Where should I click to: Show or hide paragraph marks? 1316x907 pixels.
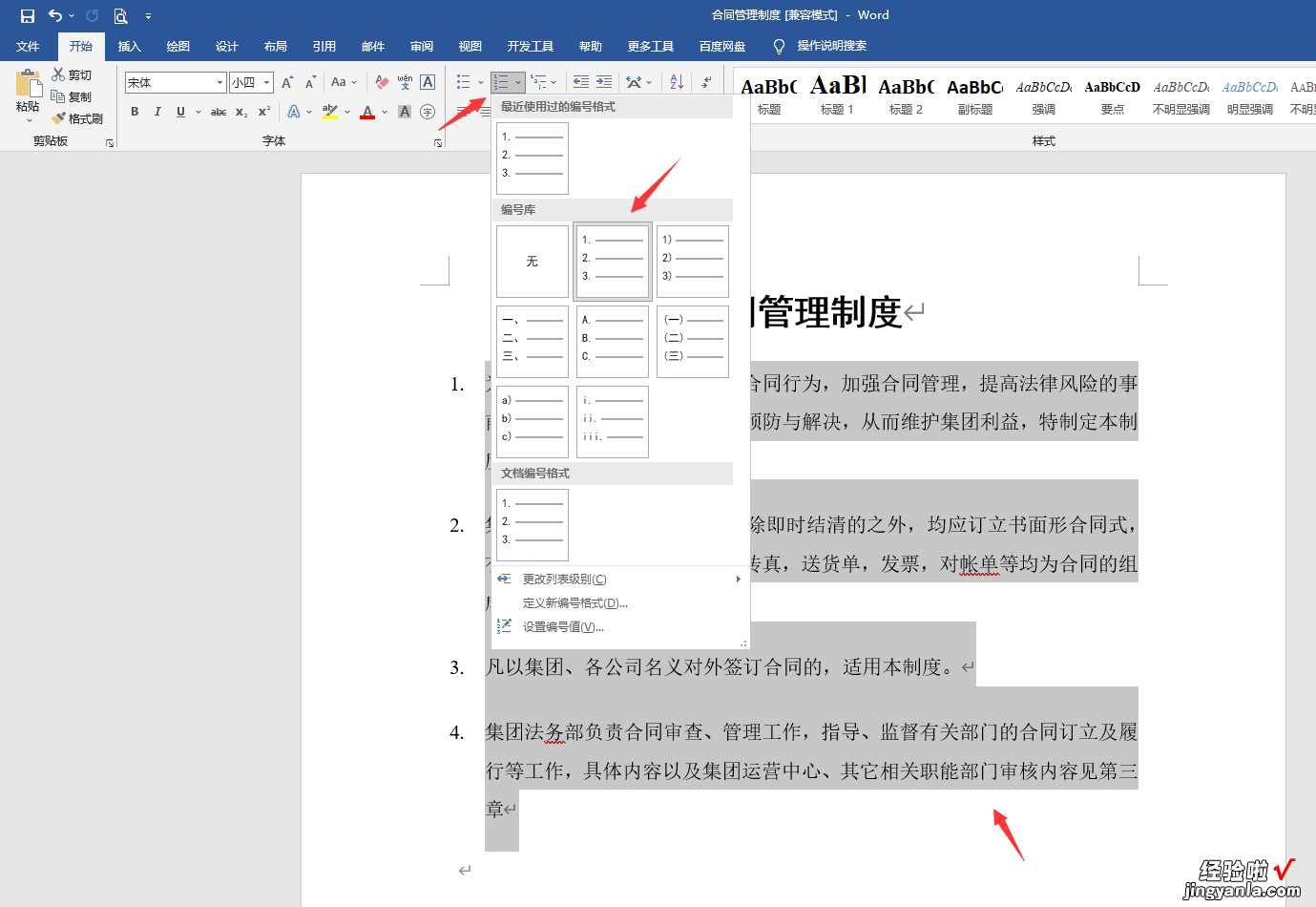coord(706,82)
